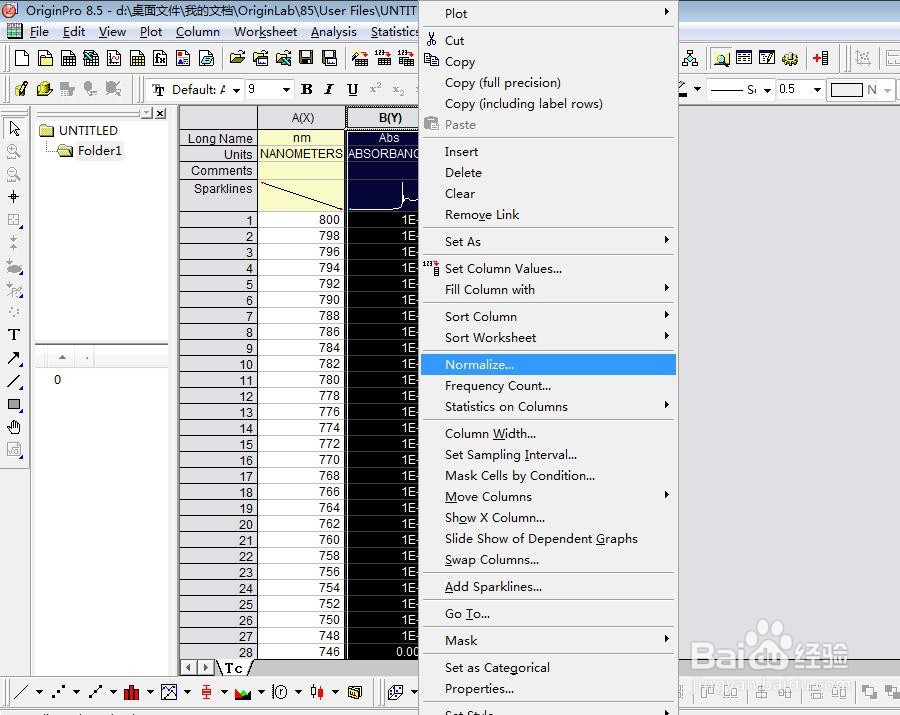Open the line width 0.5 dropdown
The height and width of the screenshot is (715, 900).
pyautogui.click(x=817, y=90)
